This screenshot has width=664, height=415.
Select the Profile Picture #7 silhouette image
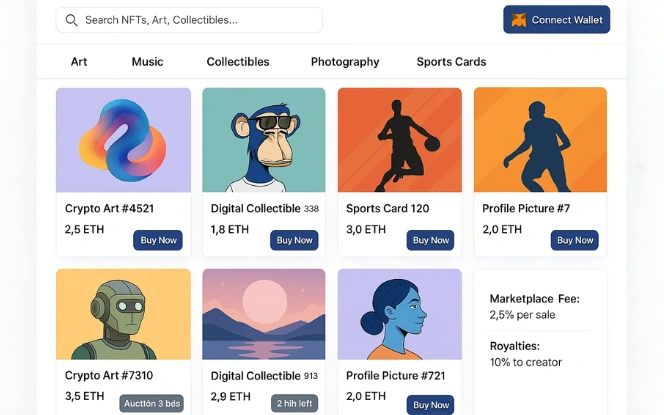[540, 140]
